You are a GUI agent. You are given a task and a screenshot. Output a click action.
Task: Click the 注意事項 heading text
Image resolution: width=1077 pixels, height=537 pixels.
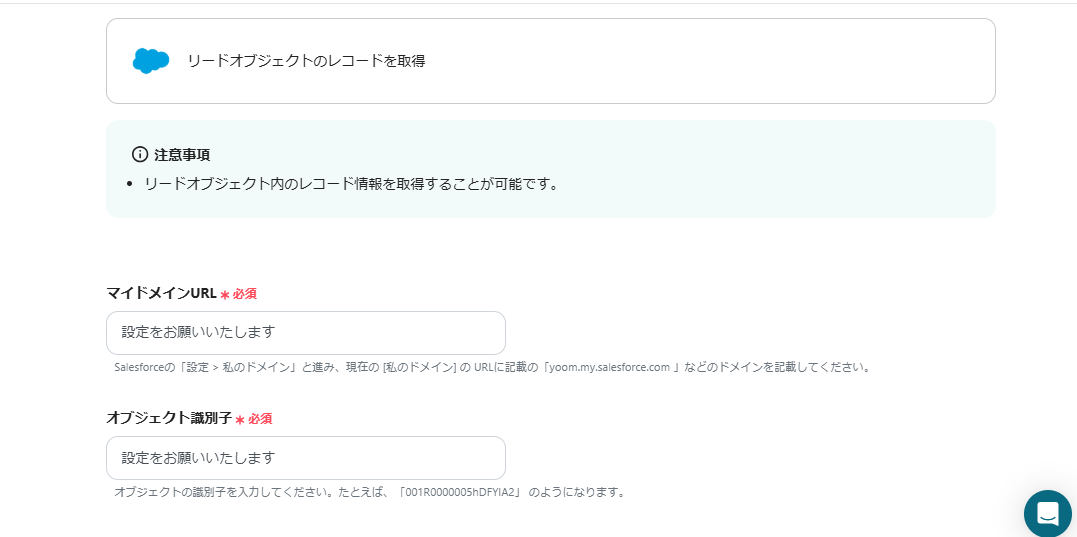coord(182,155)
